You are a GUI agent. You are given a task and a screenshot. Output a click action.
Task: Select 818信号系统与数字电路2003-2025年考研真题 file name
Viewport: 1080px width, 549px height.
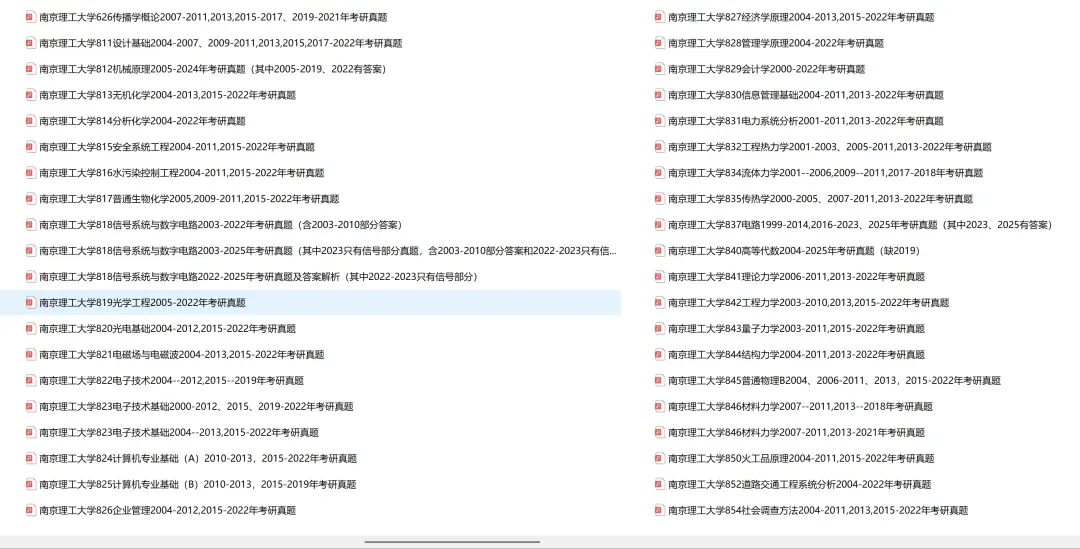328,251
